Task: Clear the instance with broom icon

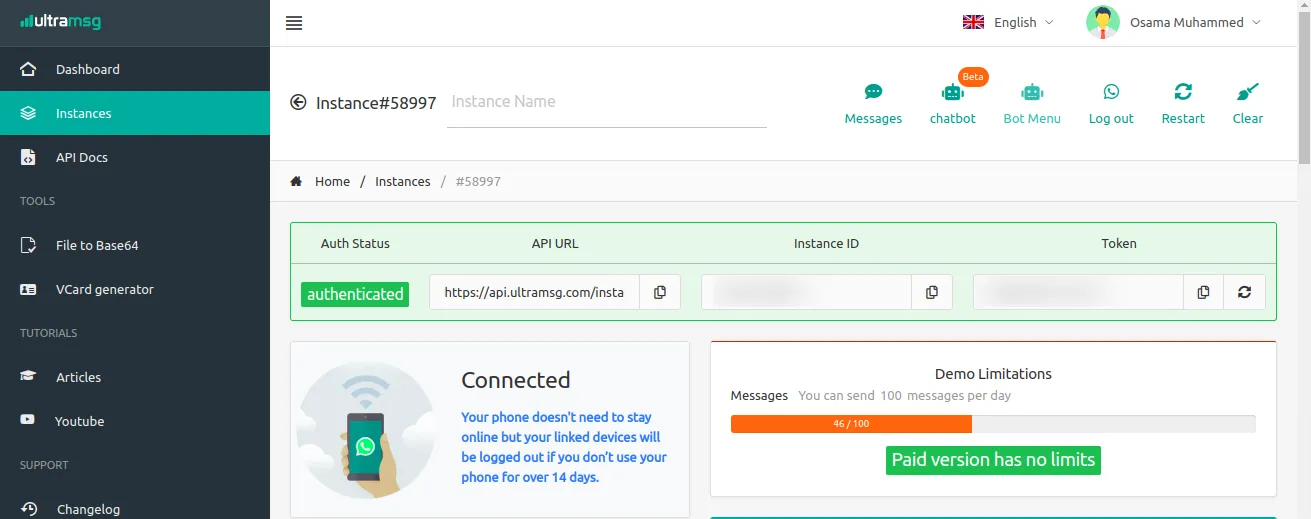Action: [1248, 104]
